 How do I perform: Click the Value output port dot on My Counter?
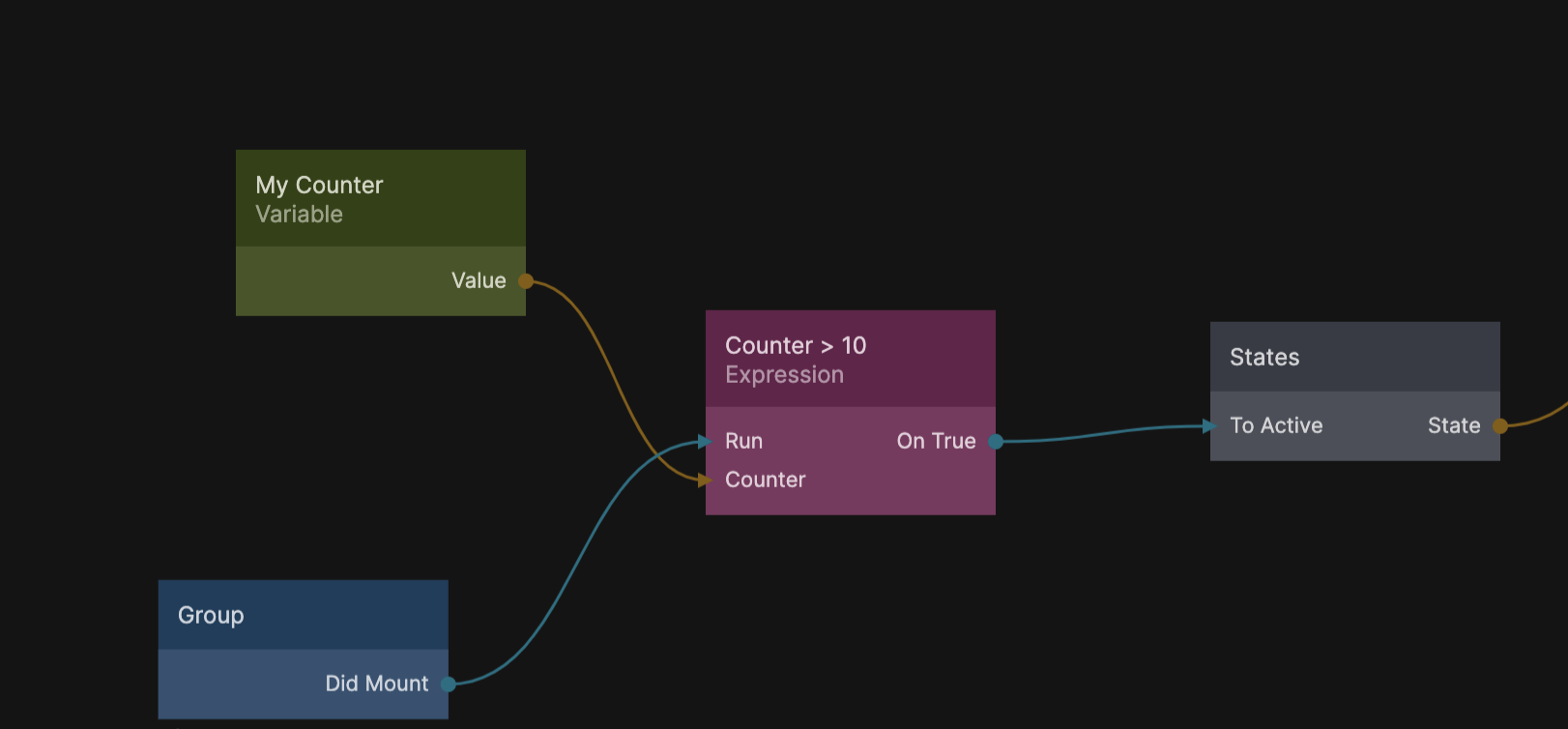coord(526,281)
